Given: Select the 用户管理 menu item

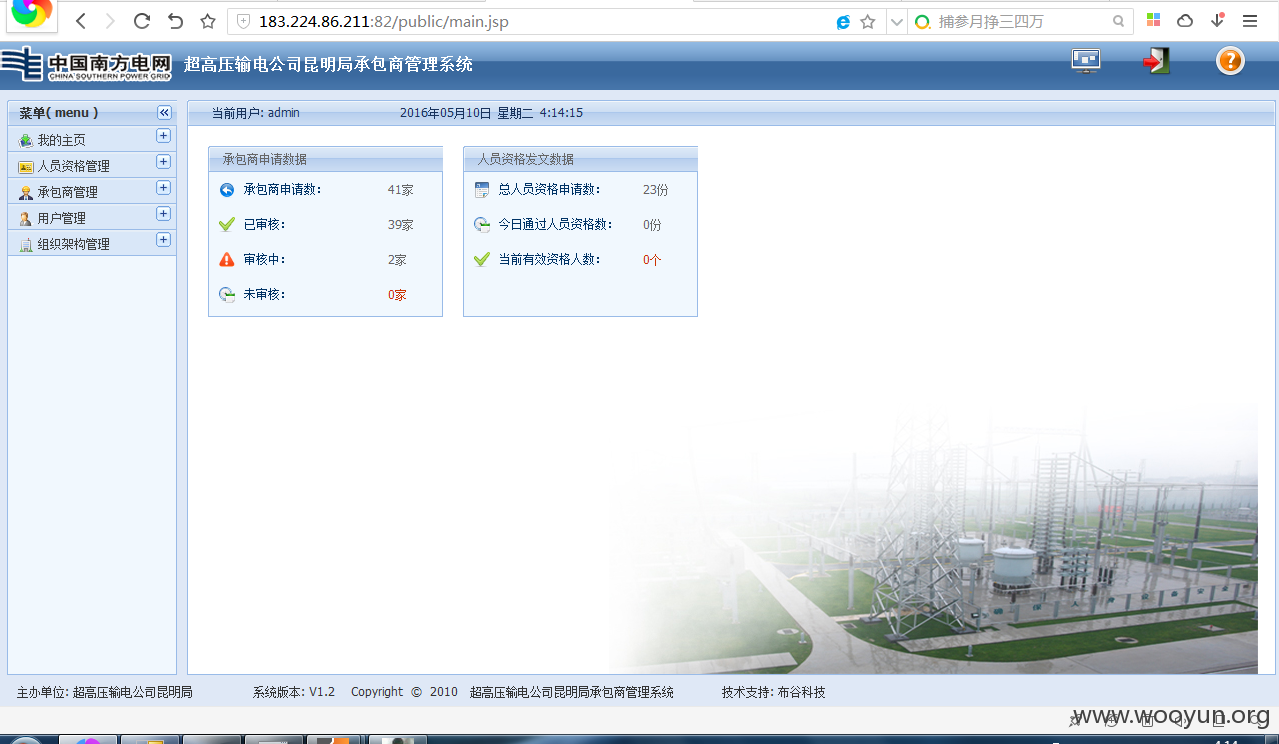Looking at the screenshot, I should click(92, 217).
